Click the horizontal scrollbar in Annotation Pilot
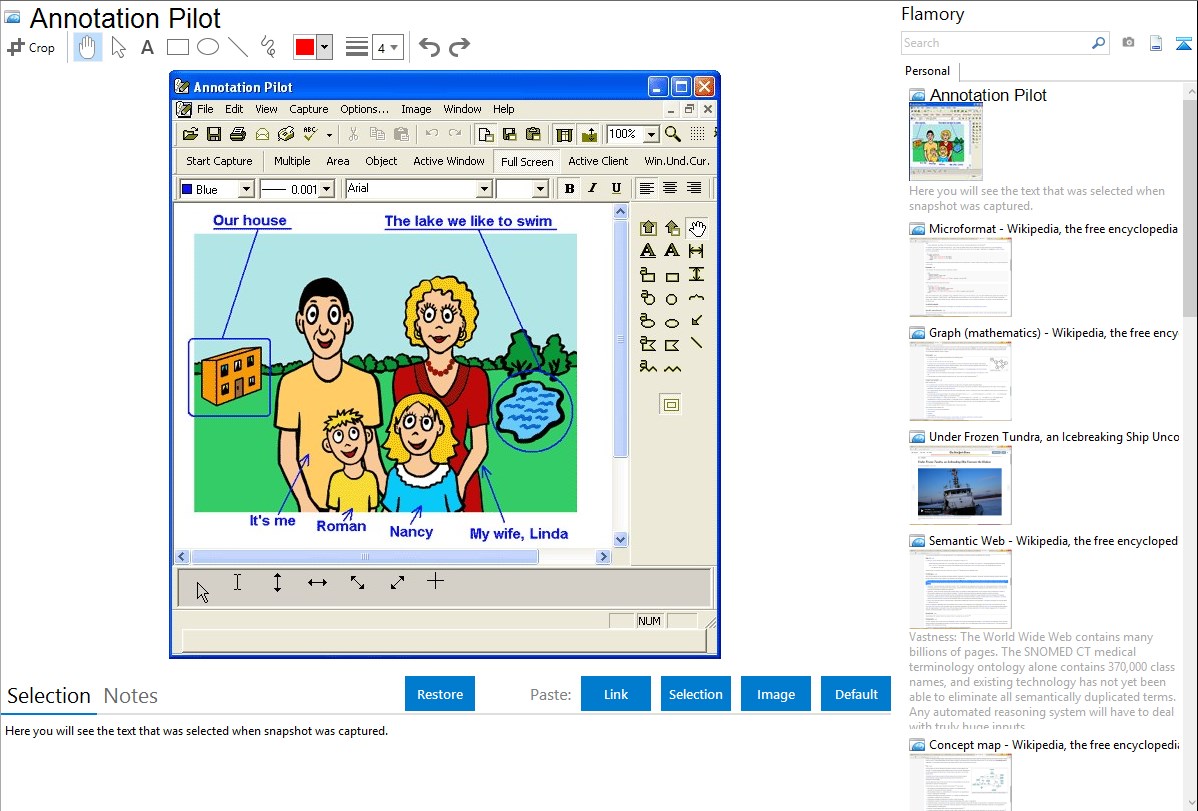The height and width of the screenshot is (811, 1198). (x=365, y=556)
